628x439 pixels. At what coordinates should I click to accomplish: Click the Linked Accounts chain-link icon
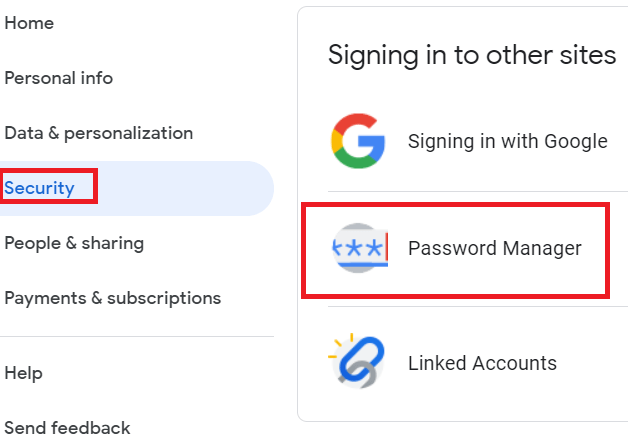[x=358, y=362]
